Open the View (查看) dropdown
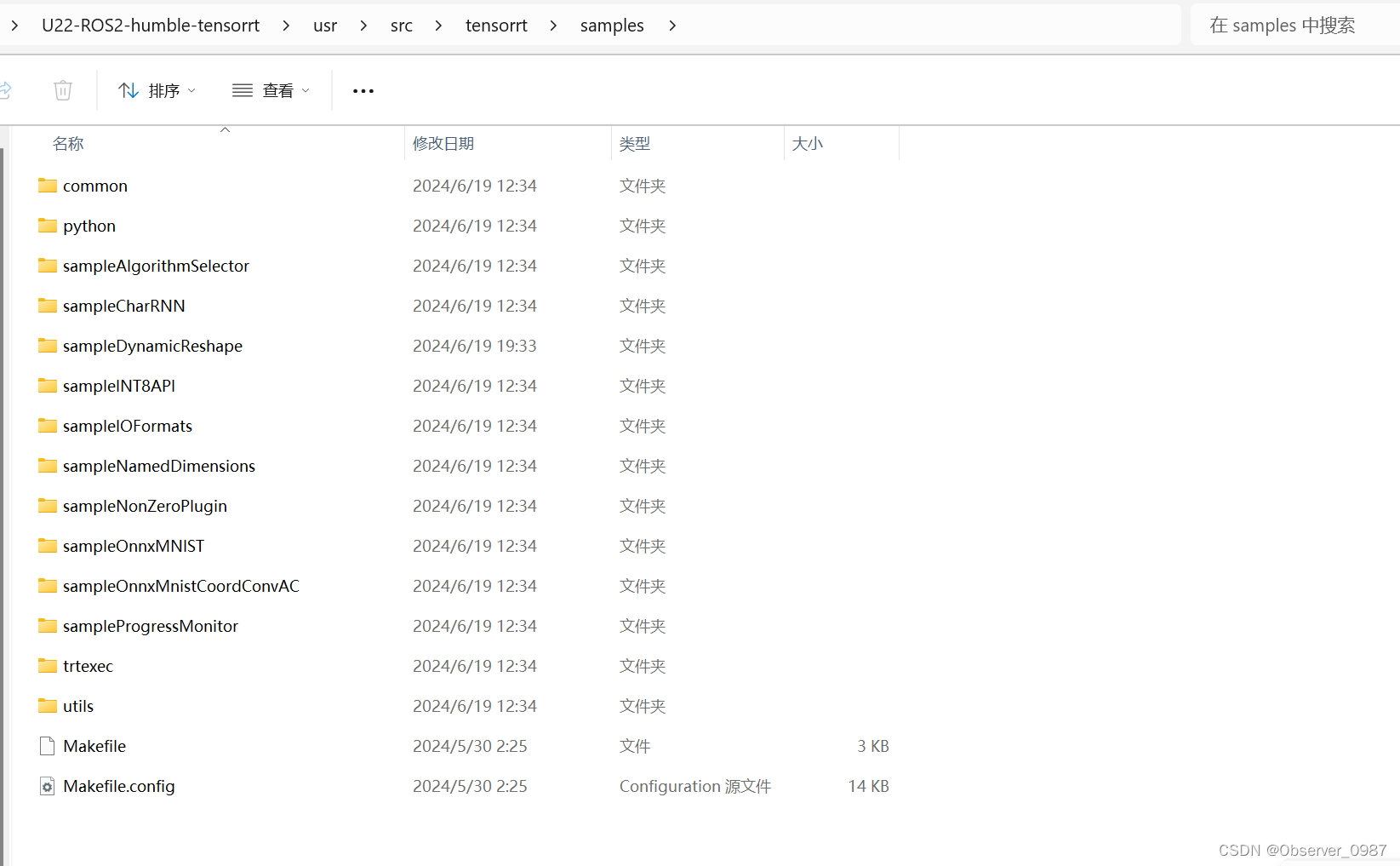 tap(271, 90)
